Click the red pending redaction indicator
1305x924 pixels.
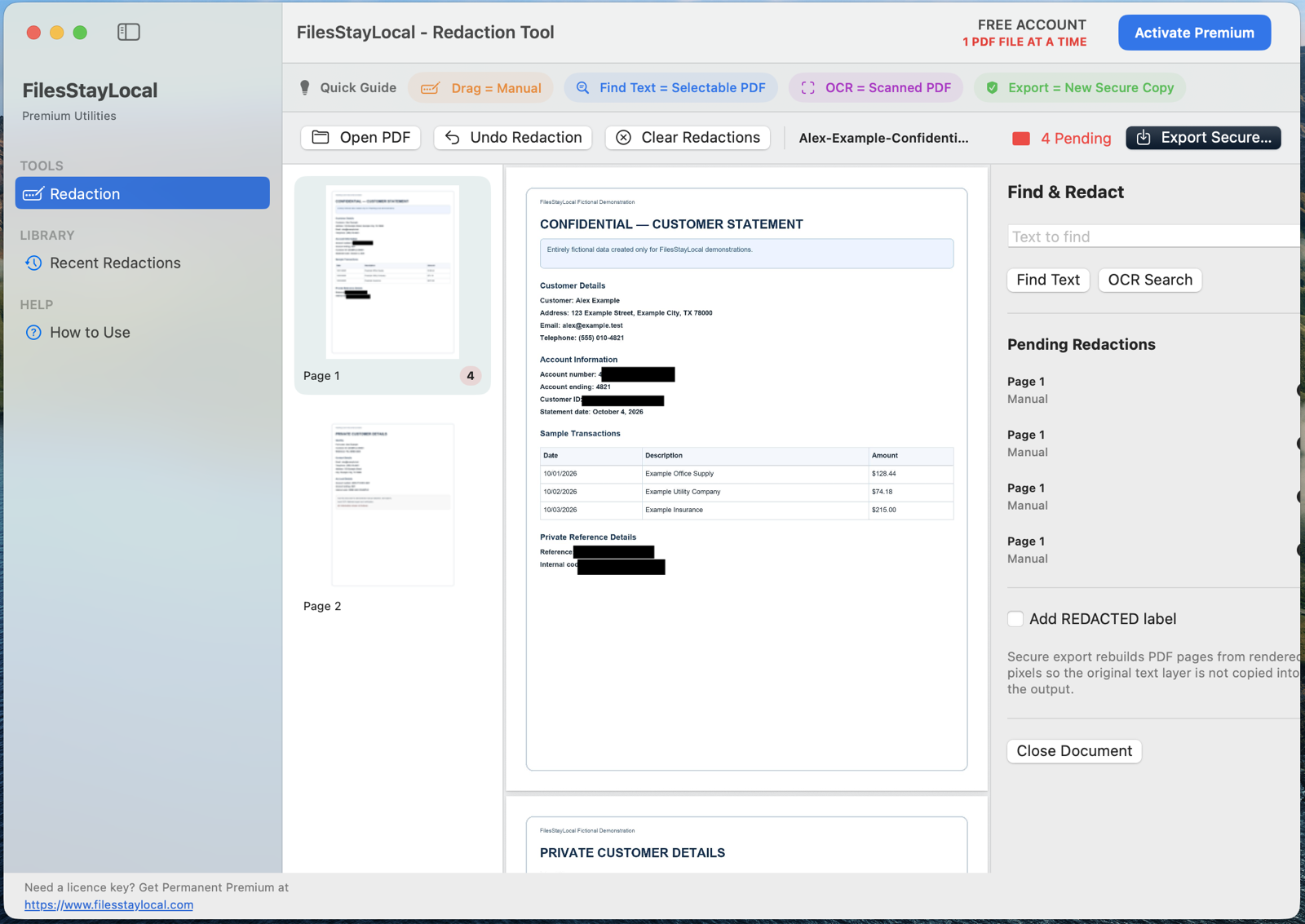[x=1021, y=139]
